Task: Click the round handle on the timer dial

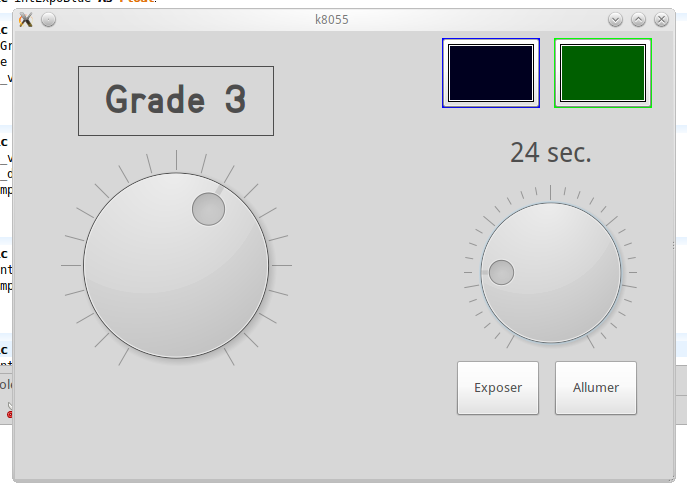Action: click(500, 272)
